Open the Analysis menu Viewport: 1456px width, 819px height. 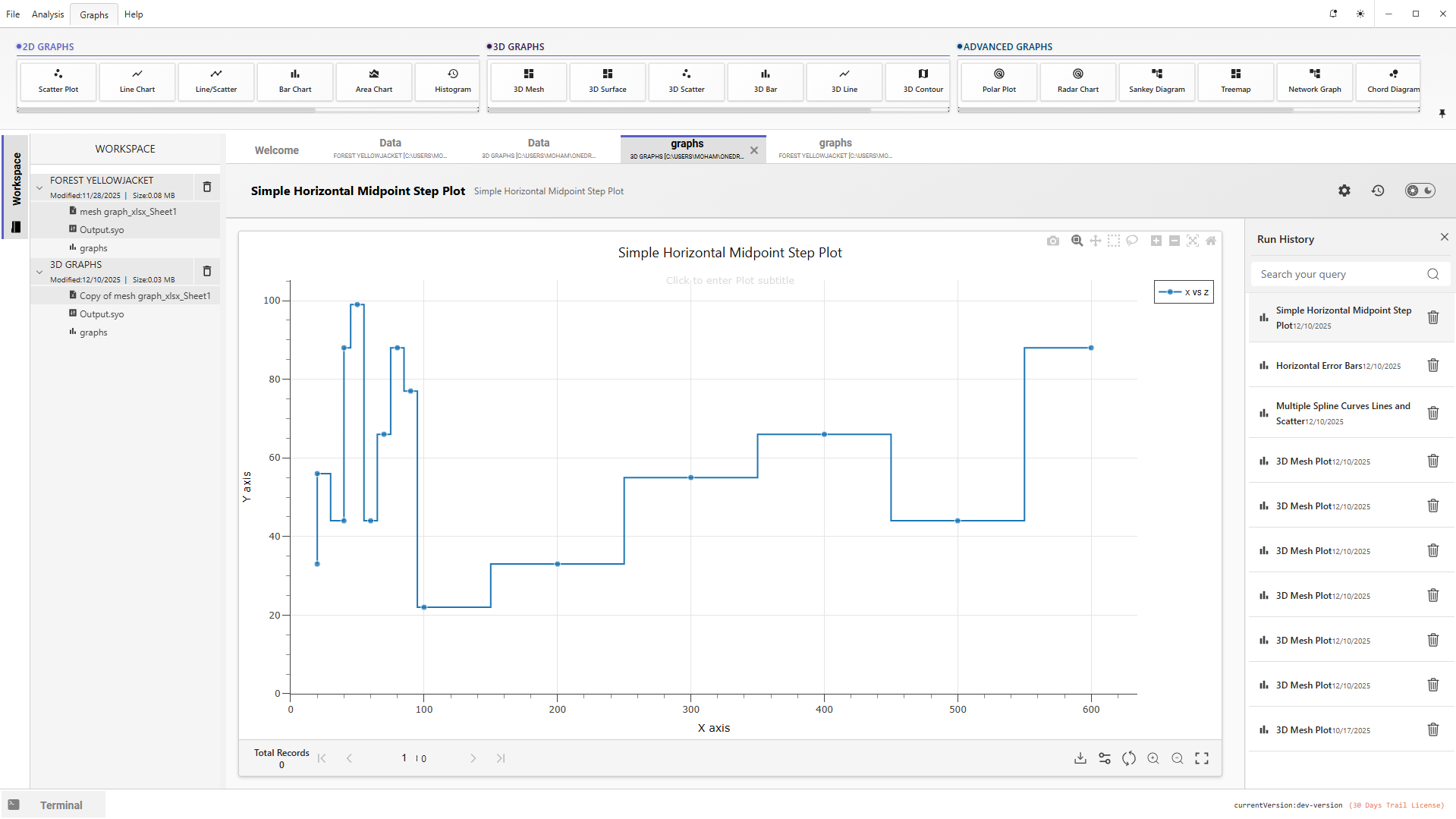[48, 14]
